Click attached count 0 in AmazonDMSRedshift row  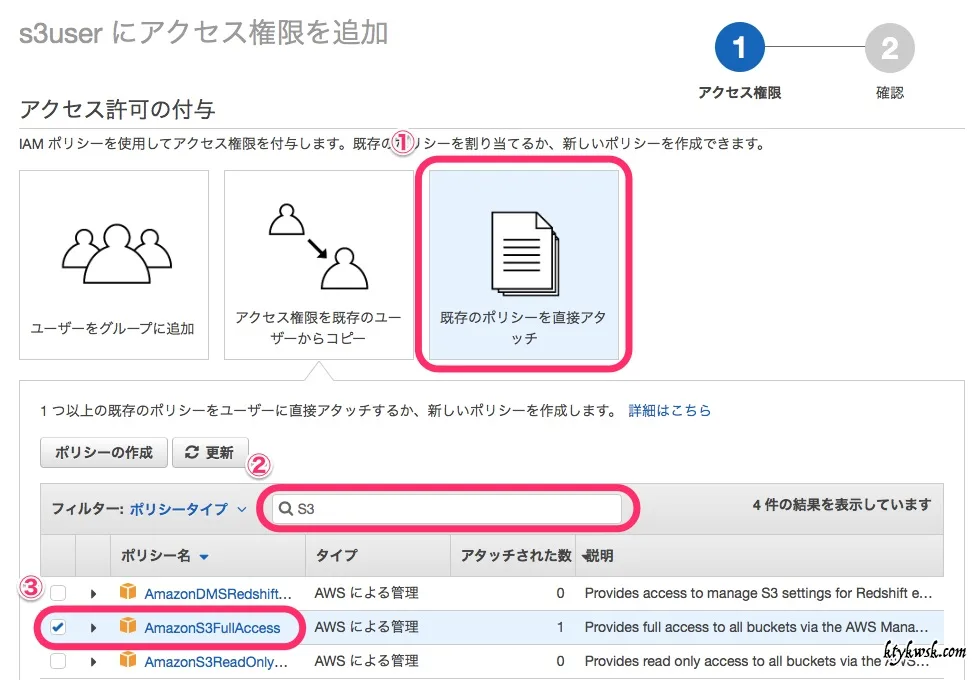click(560, 593)
